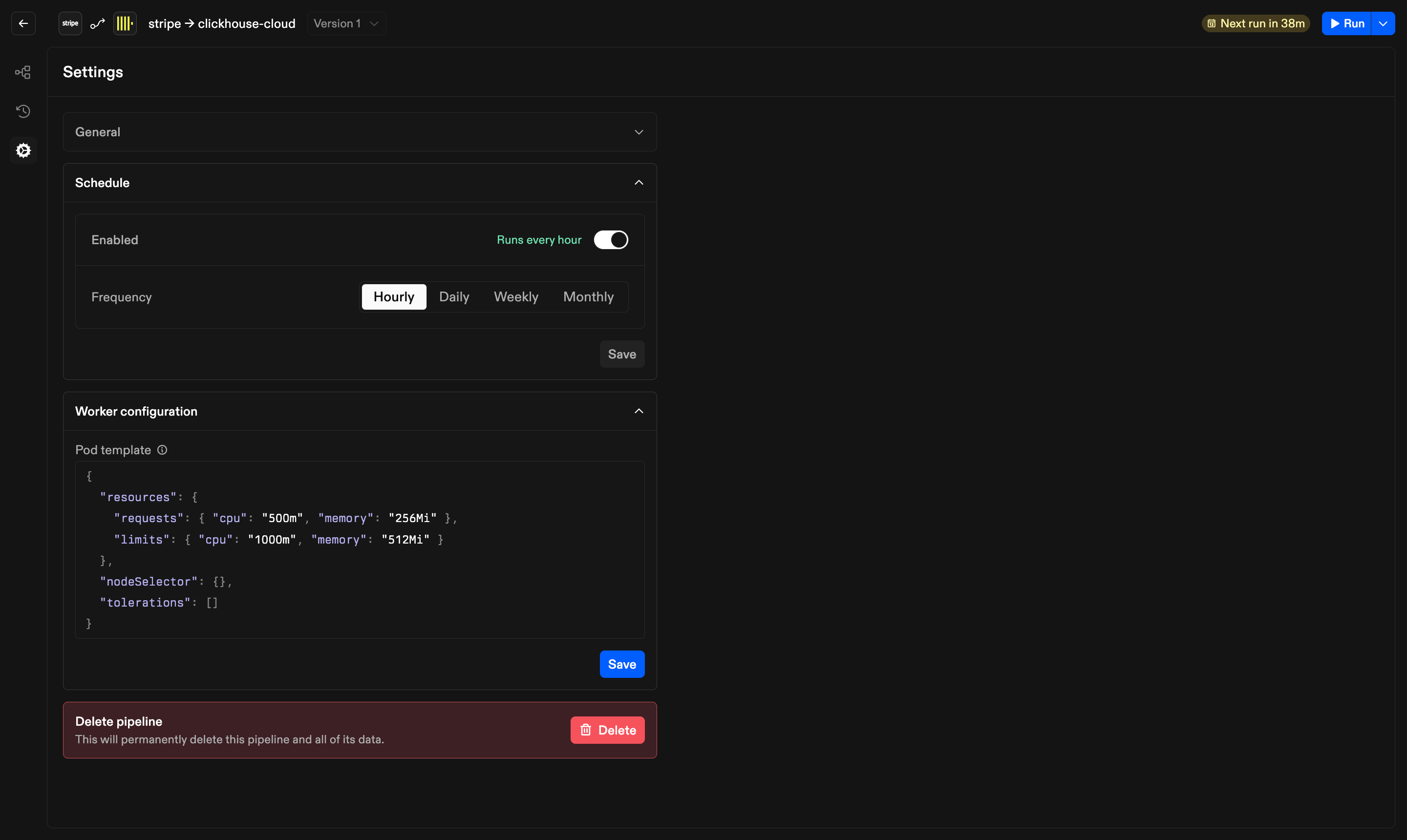Click the Runs every hour status text

click(x=538, y=240)
